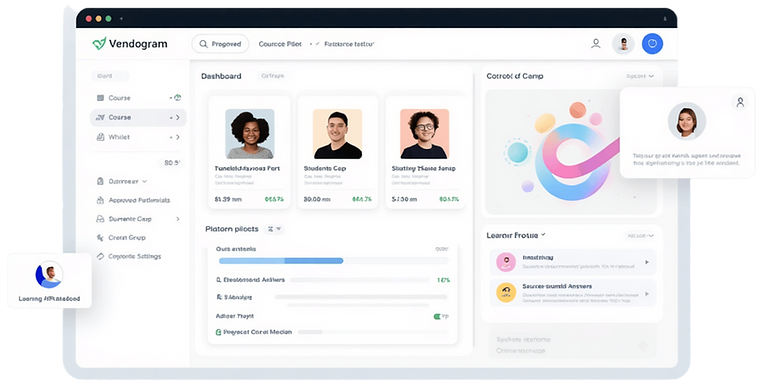Click the pink circular icon in Learner list
761x388 pixels.
coord(506,262)
